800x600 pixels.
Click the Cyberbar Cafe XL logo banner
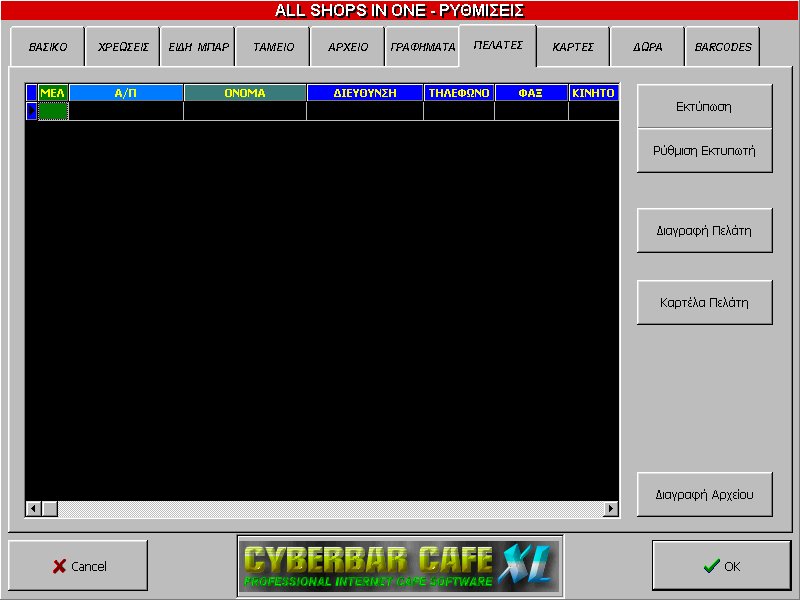(x=400, y=566)
